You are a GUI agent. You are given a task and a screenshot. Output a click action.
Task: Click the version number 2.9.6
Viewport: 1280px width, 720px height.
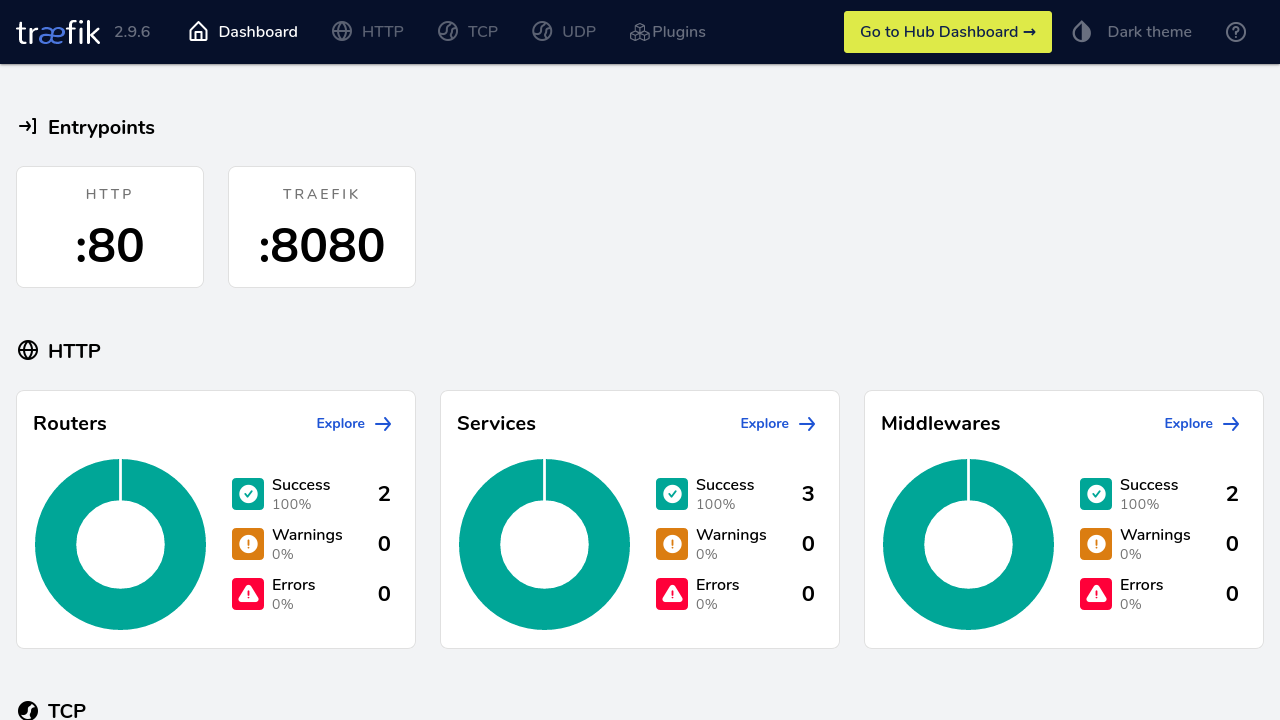coord(132,32)
